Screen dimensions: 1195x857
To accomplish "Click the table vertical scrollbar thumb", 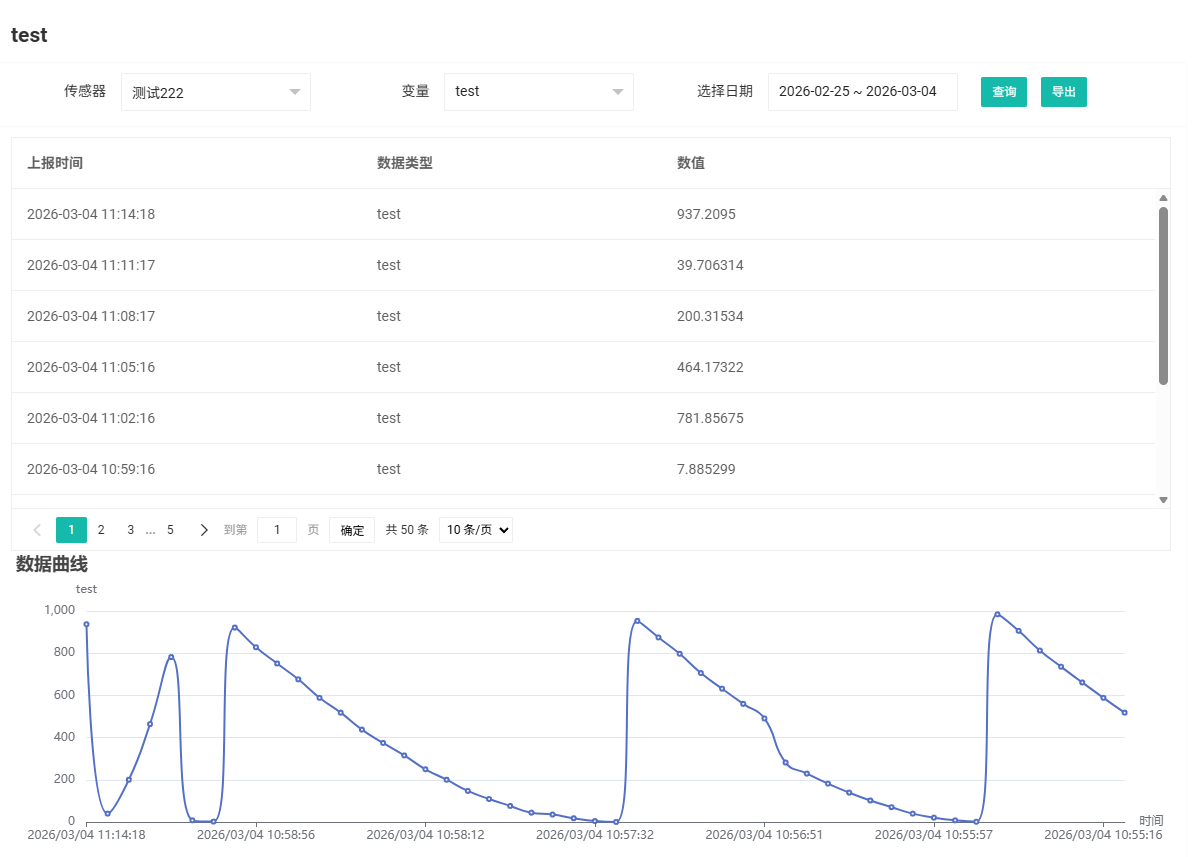I will click(x=1163, y=295).
